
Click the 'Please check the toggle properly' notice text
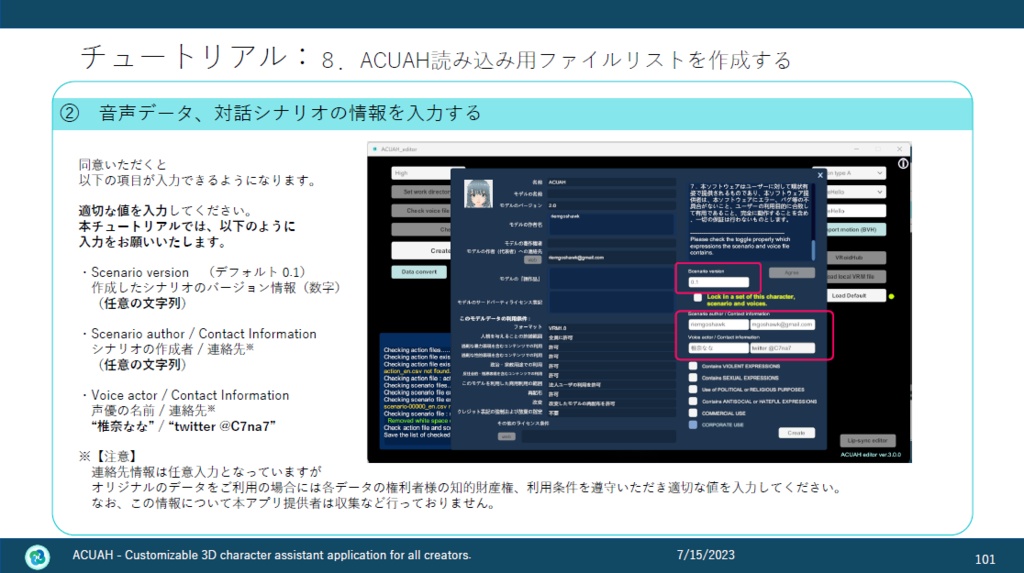tap(740, 246)
